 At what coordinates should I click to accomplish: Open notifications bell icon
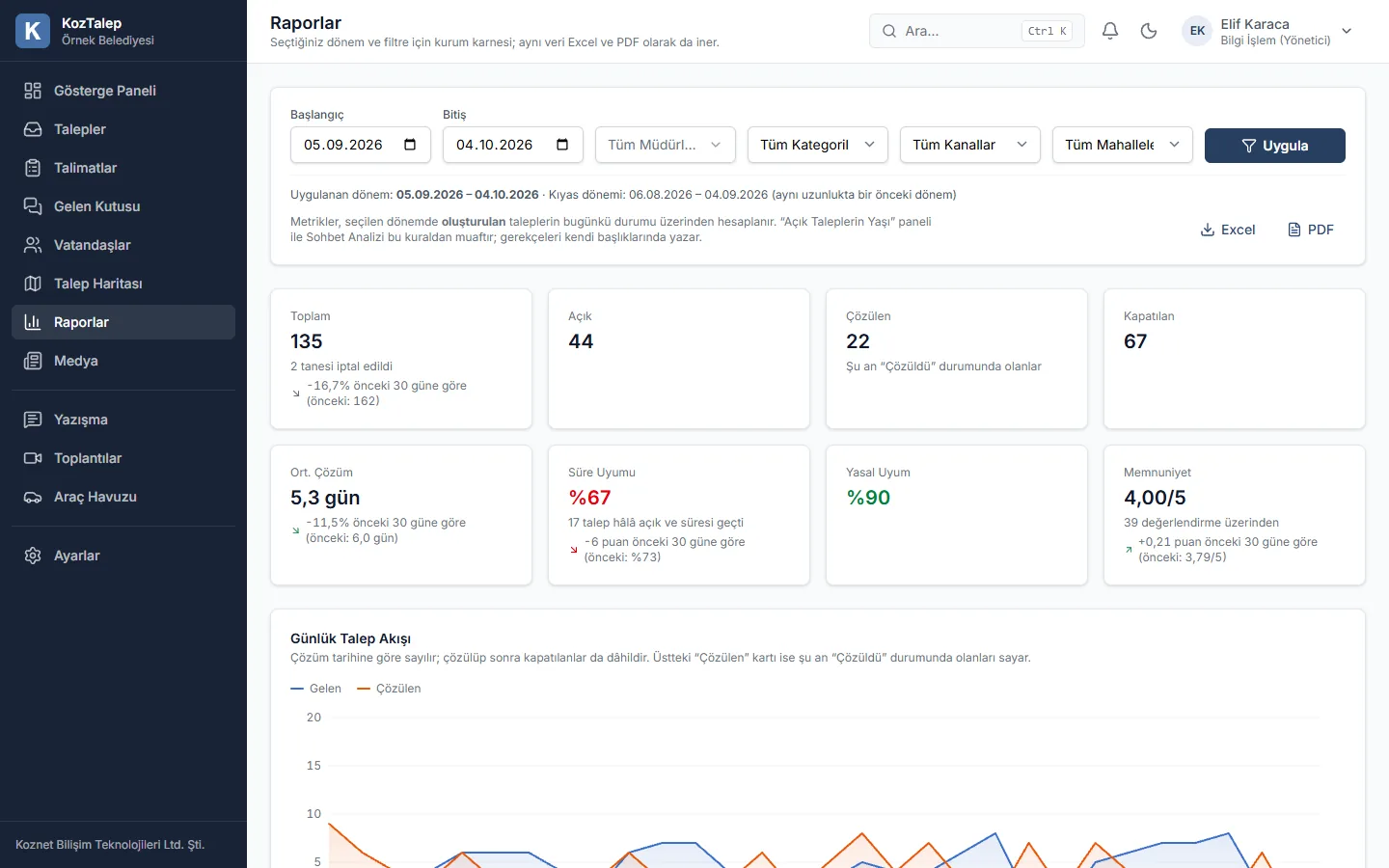1110,31
